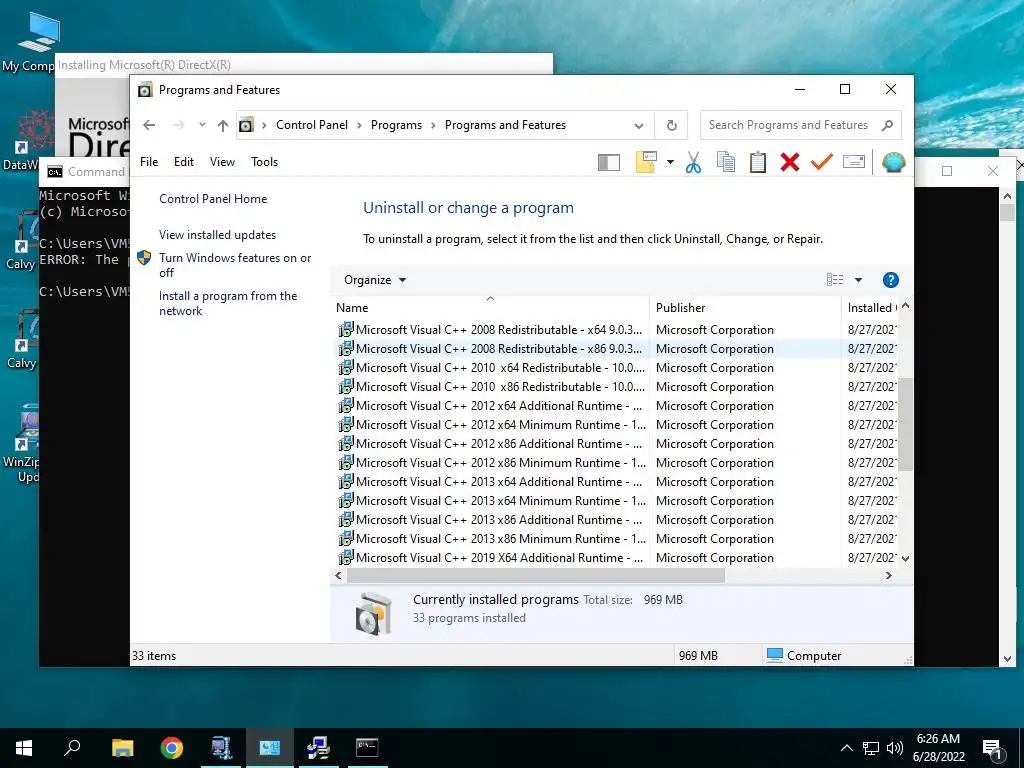The image size is (1024, 768).
Task: Expand chevron after Control Panel breadcrumb
Action: (360, 125)
